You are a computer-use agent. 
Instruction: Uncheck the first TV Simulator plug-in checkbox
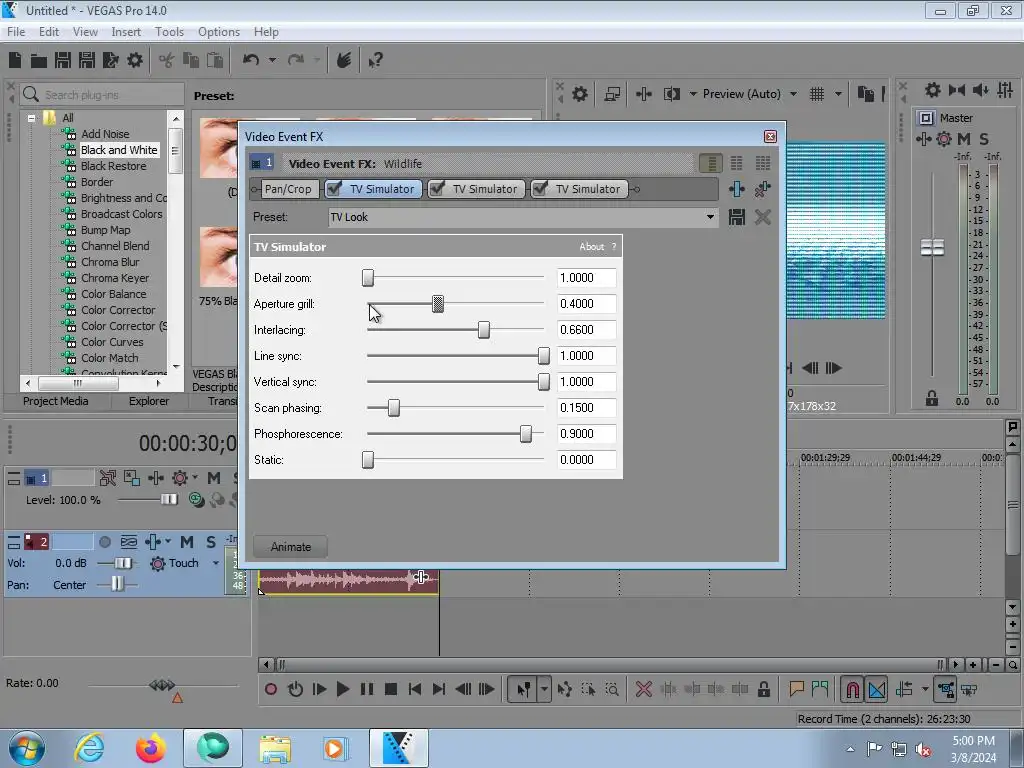[334, 189]
